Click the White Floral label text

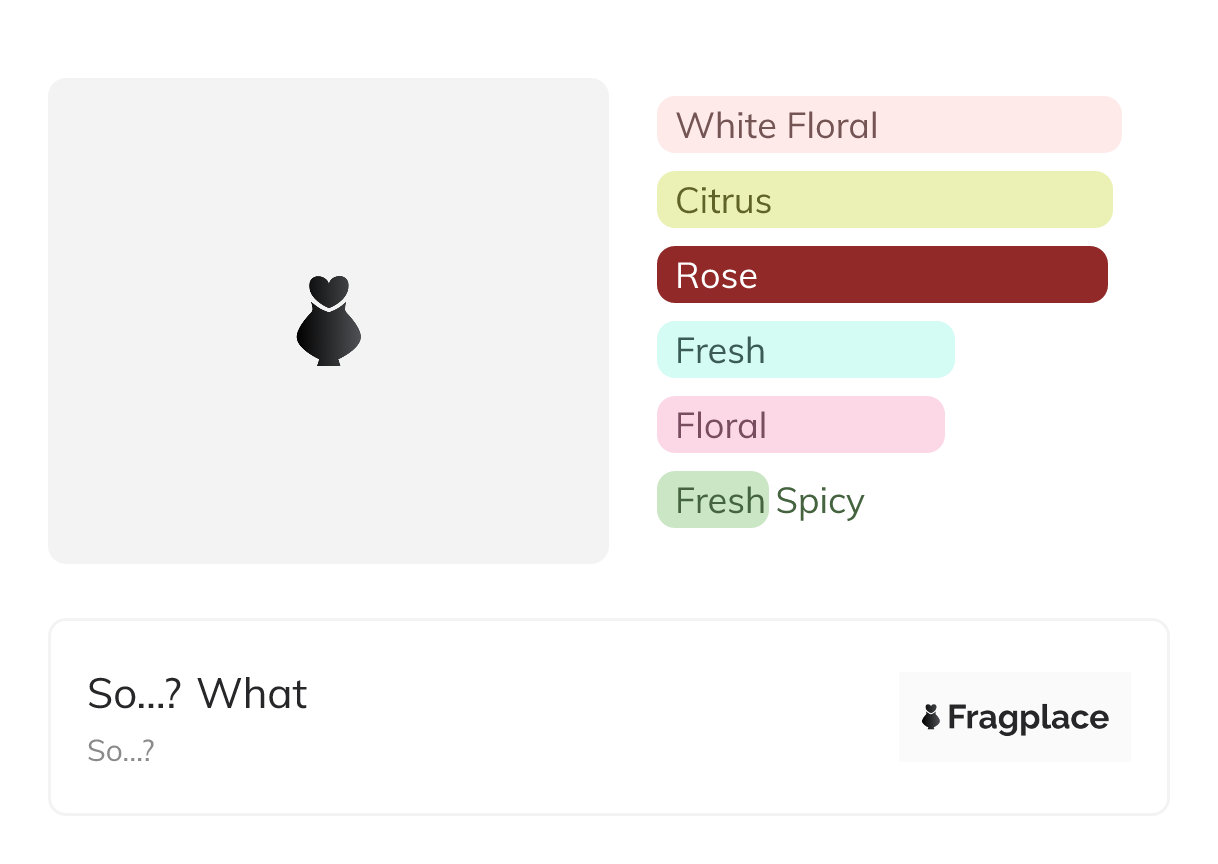[x=776, y=126]
